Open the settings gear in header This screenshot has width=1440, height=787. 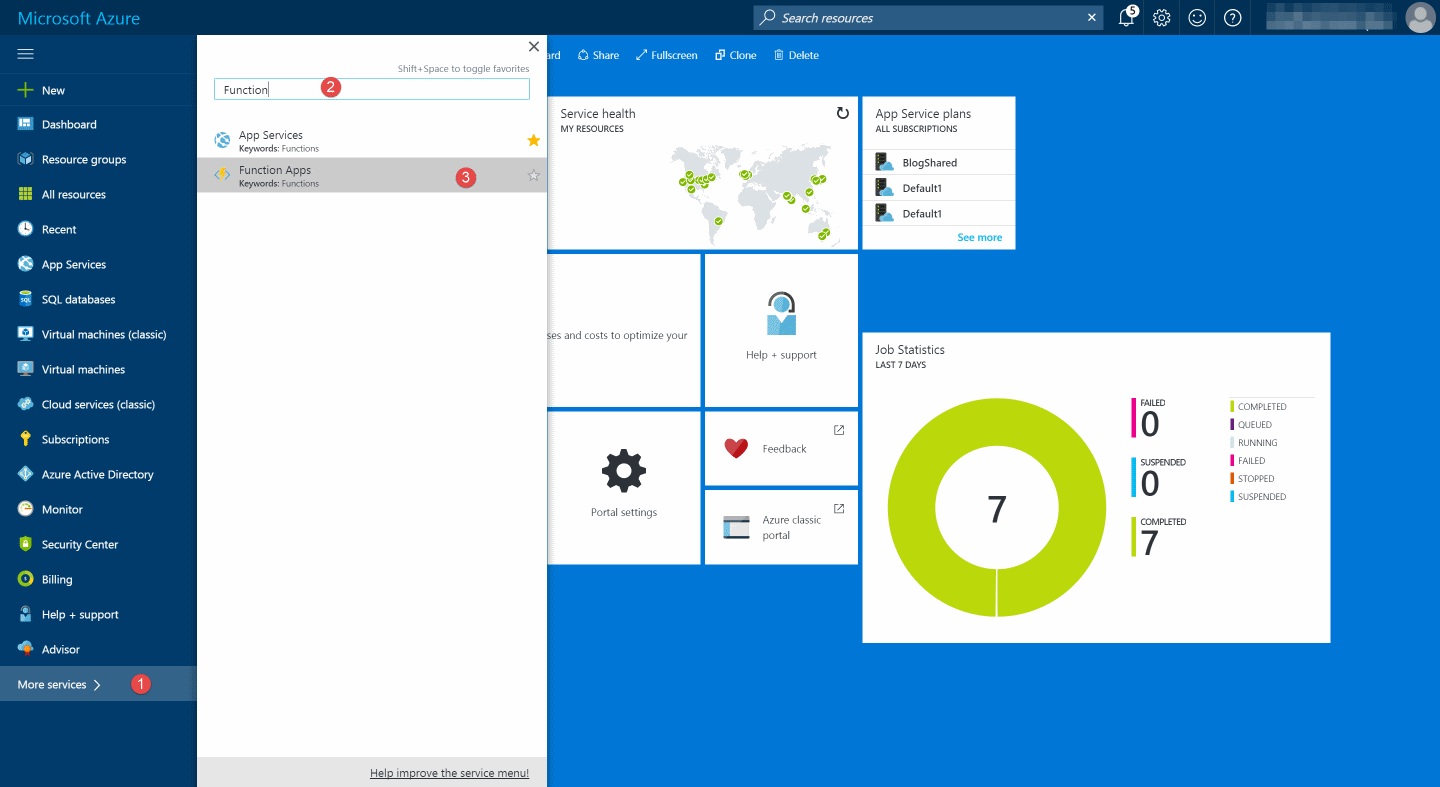click(1162, 18)
